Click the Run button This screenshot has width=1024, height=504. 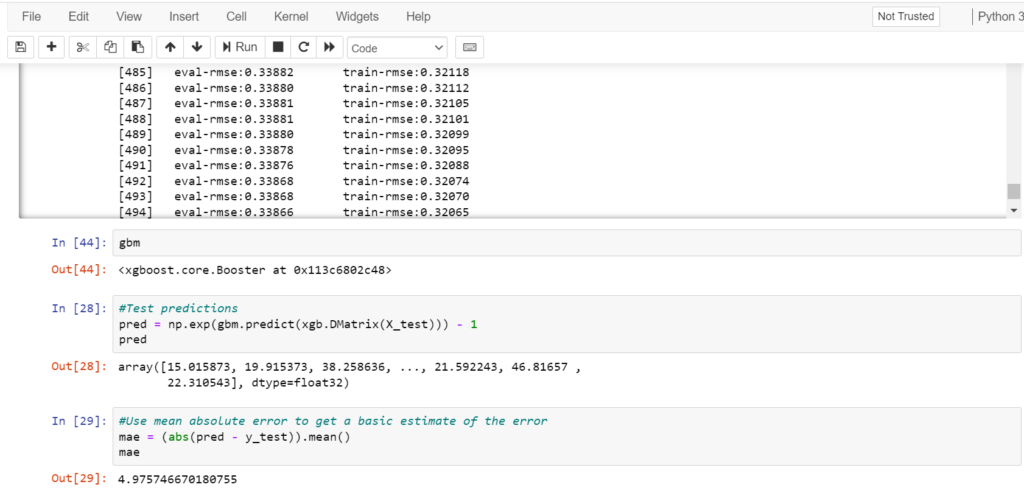point(240,47)
